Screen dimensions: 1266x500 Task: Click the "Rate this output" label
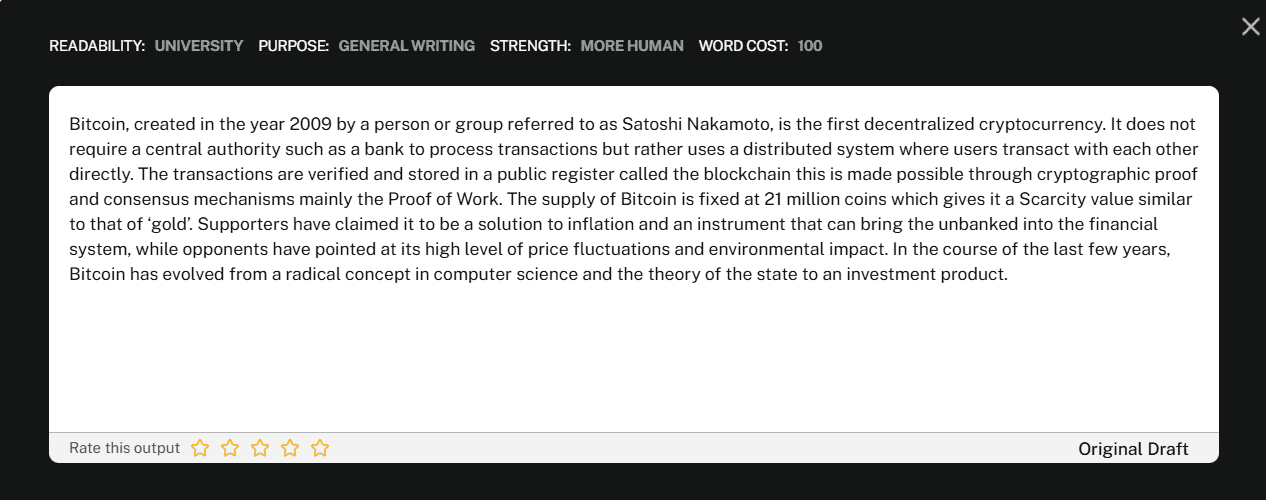[125, 448]
